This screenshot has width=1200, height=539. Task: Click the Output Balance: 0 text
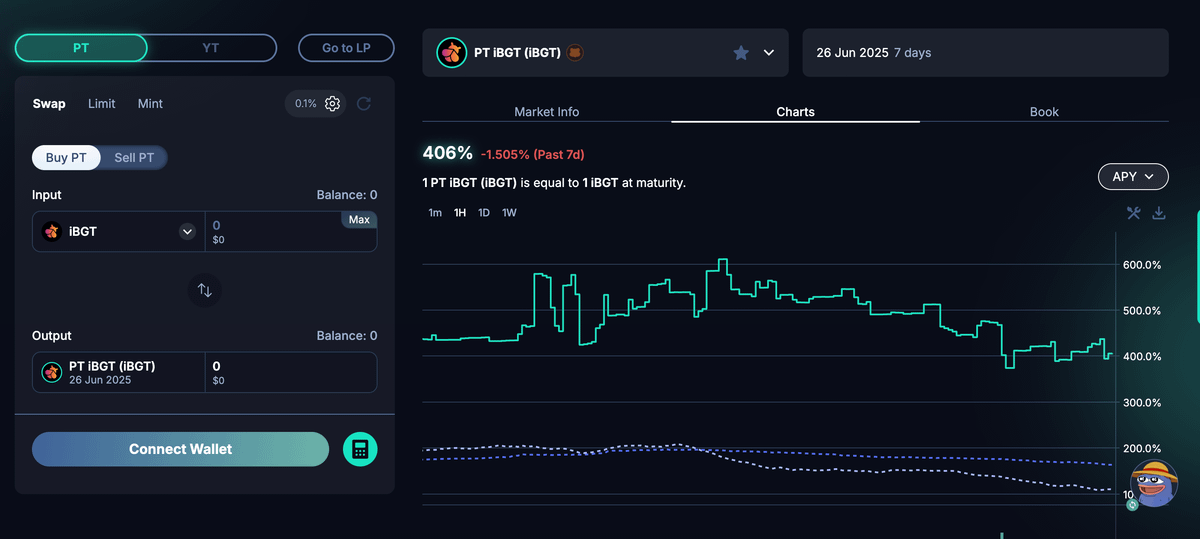(x=347, y=336)
